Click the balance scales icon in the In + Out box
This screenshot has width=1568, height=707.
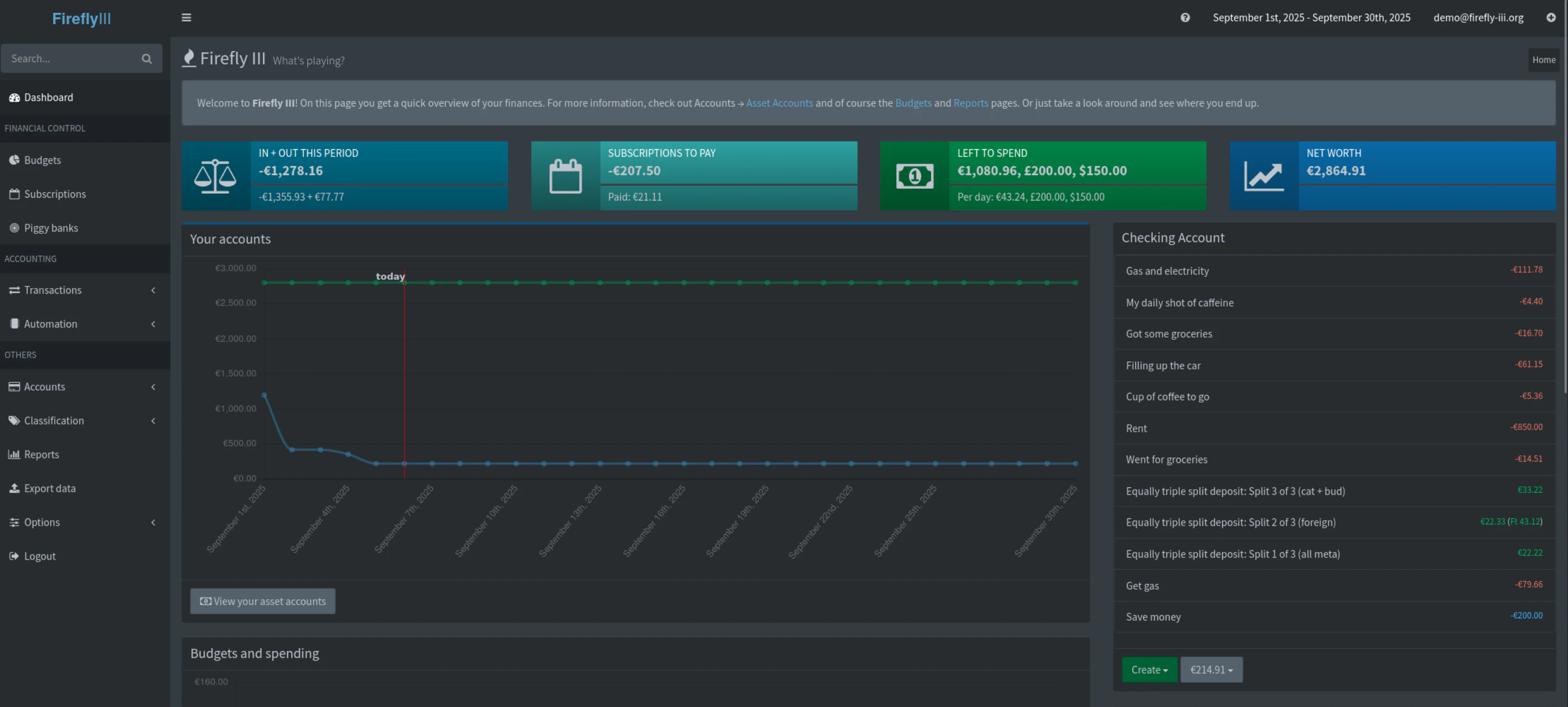click(x=215, y=176)
